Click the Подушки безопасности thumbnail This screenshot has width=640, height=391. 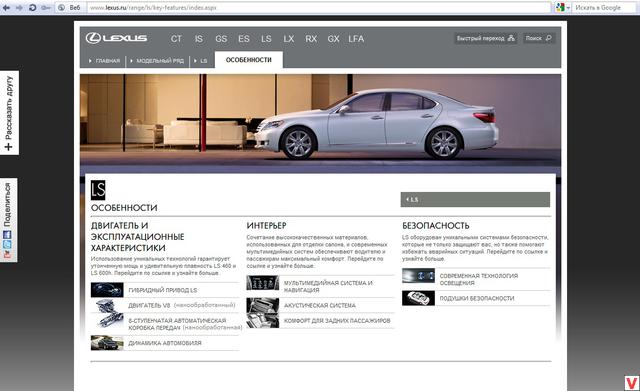coord(418,298)
